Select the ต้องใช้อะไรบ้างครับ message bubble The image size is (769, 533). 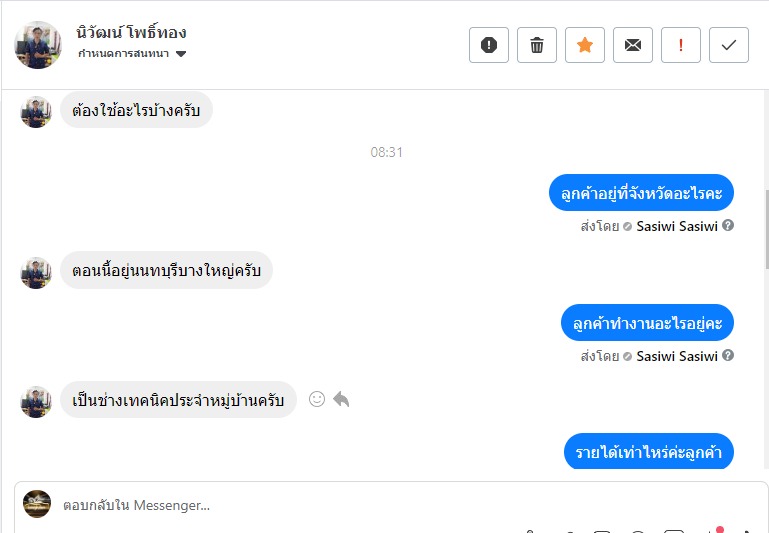(136, 110)
